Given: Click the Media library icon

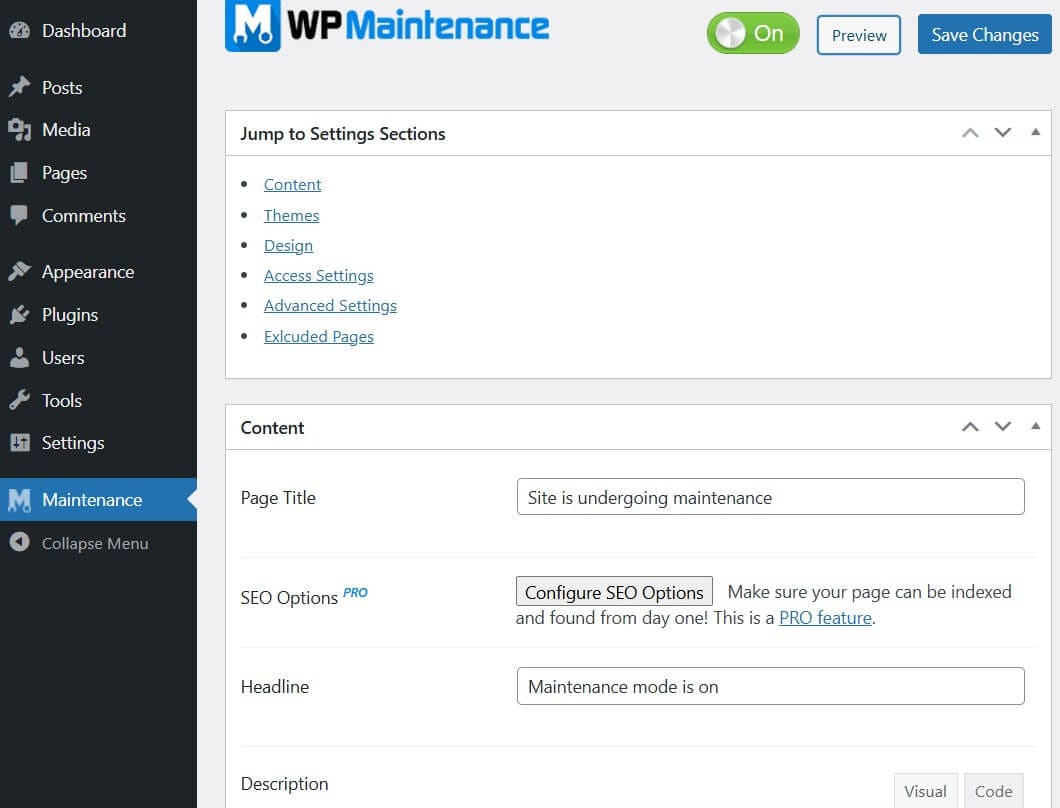Looking at the screenshot, I should (20, 129).
